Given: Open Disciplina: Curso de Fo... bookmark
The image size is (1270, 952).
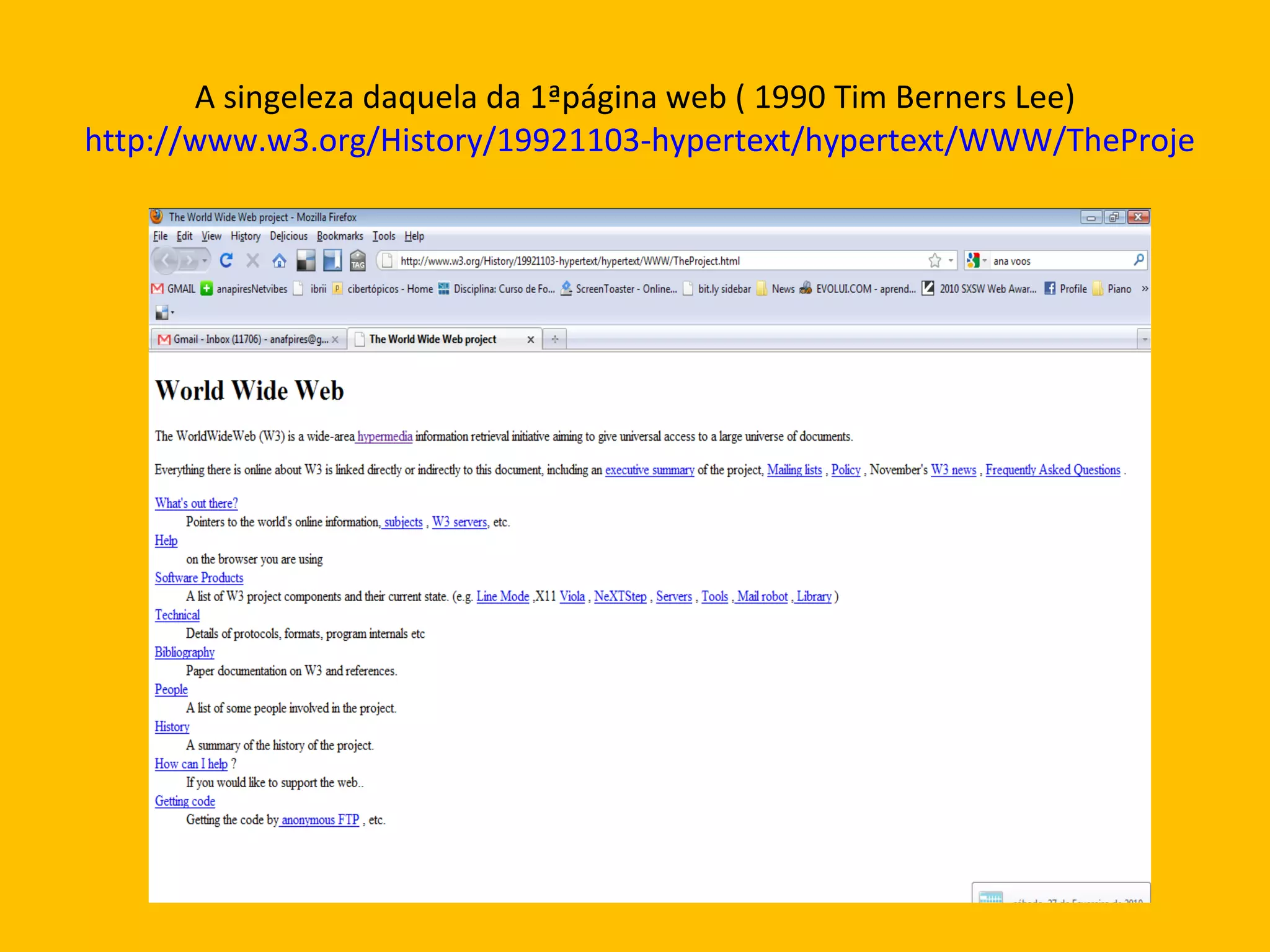Looking at the screenshot, I should coord(497,289).
